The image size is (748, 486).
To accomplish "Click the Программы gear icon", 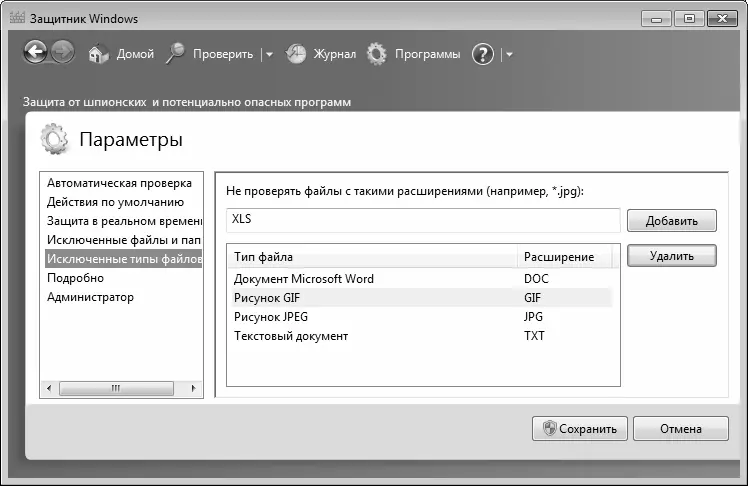I will [x=377, y=54].
